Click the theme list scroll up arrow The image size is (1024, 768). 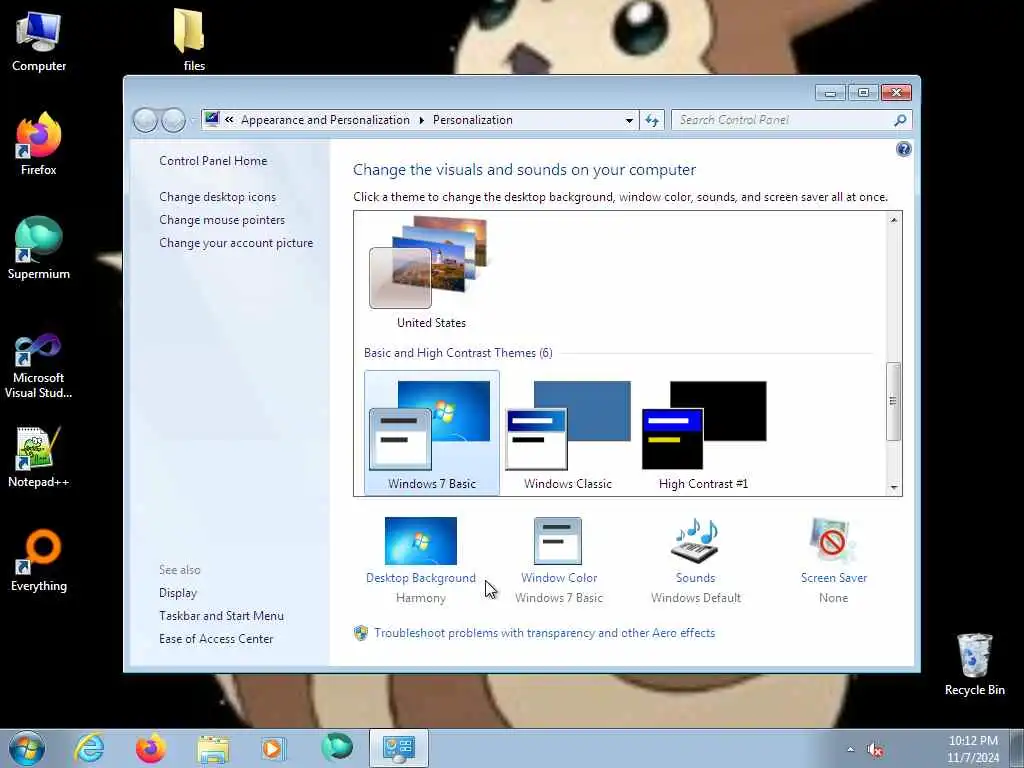click(x=893, y=220)
